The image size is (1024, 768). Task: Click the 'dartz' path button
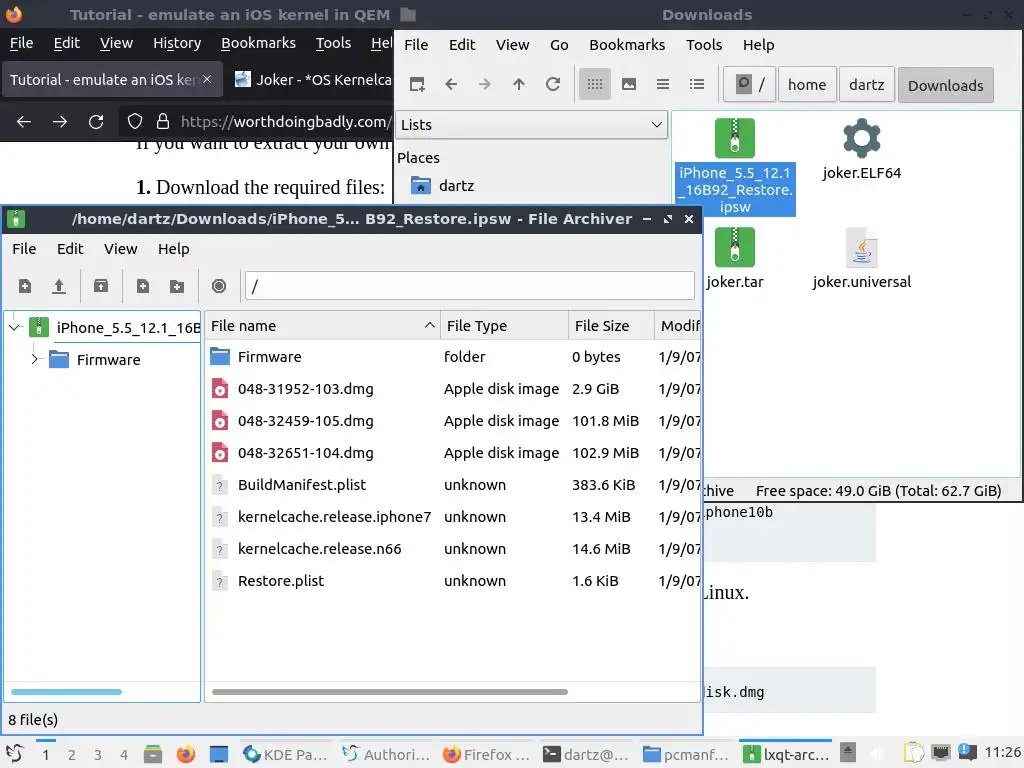867,84
